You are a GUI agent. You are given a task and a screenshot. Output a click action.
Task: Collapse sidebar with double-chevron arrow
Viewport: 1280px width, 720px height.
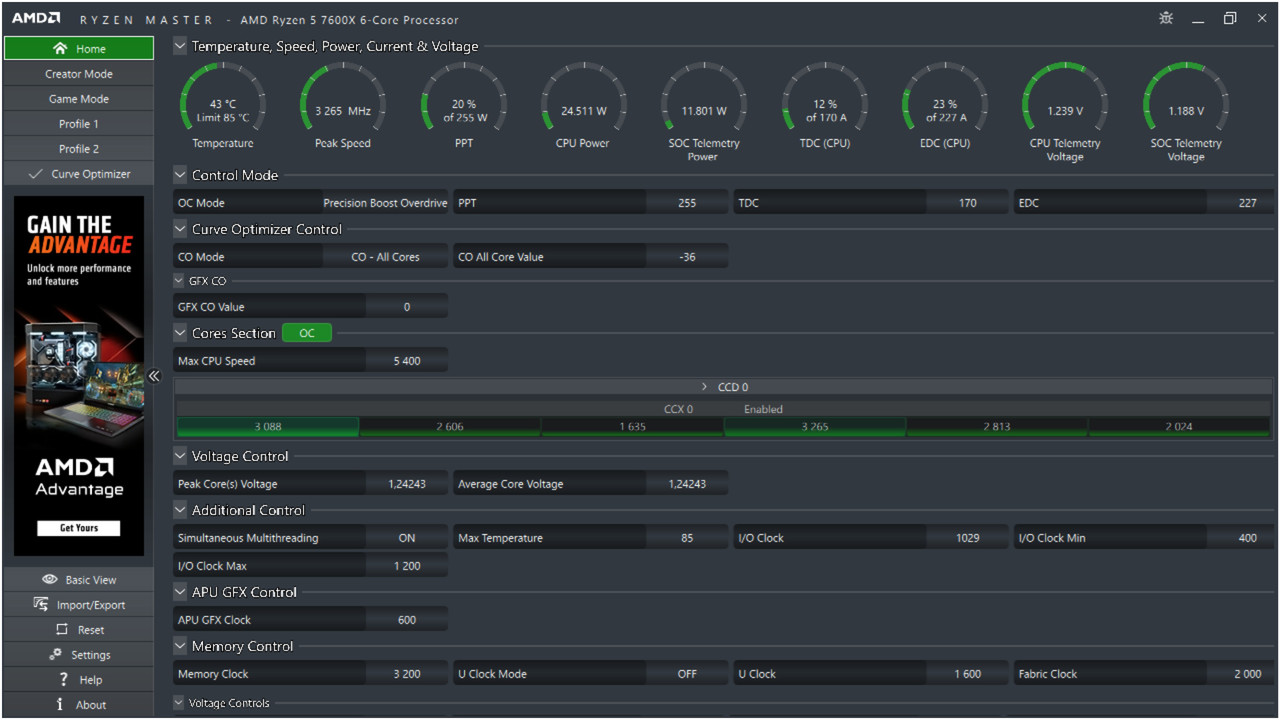pyautogui.click(x=154, y=376)
